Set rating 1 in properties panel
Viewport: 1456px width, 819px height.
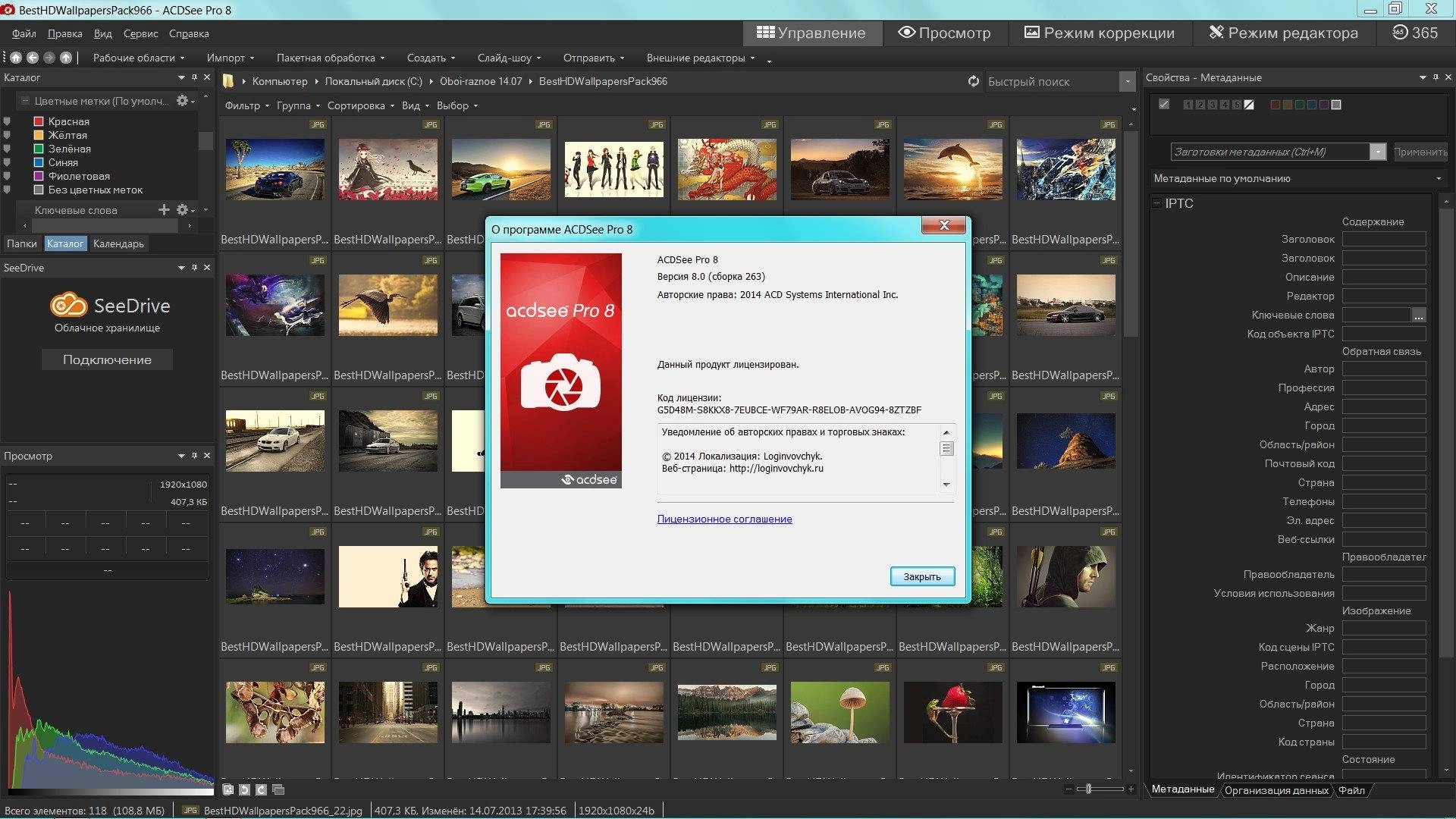pyautogui.click(x=1188, y=105)
